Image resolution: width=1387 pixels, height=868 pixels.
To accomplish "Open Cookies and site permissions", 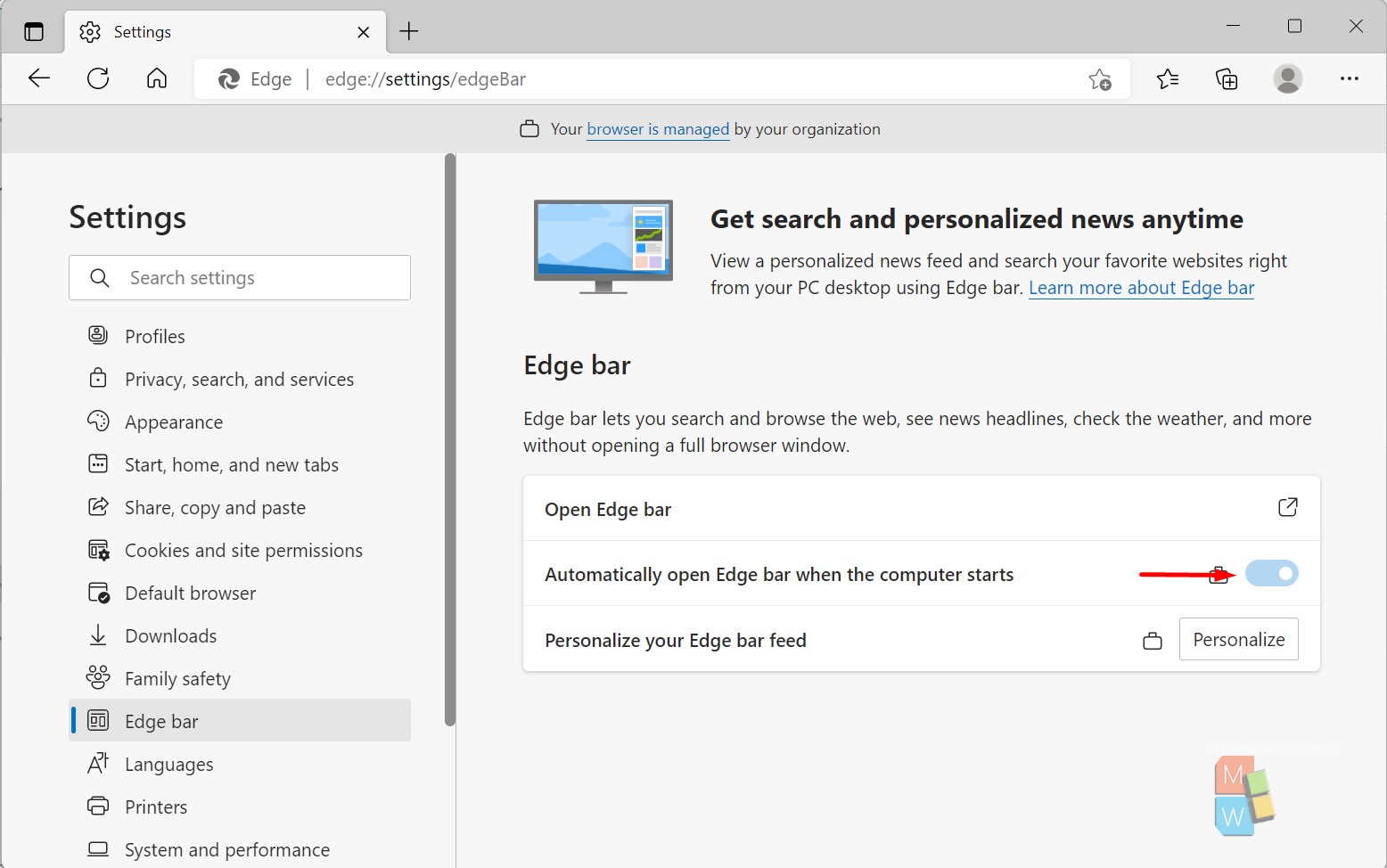I will pyautogui.click(x=241, y=551).
